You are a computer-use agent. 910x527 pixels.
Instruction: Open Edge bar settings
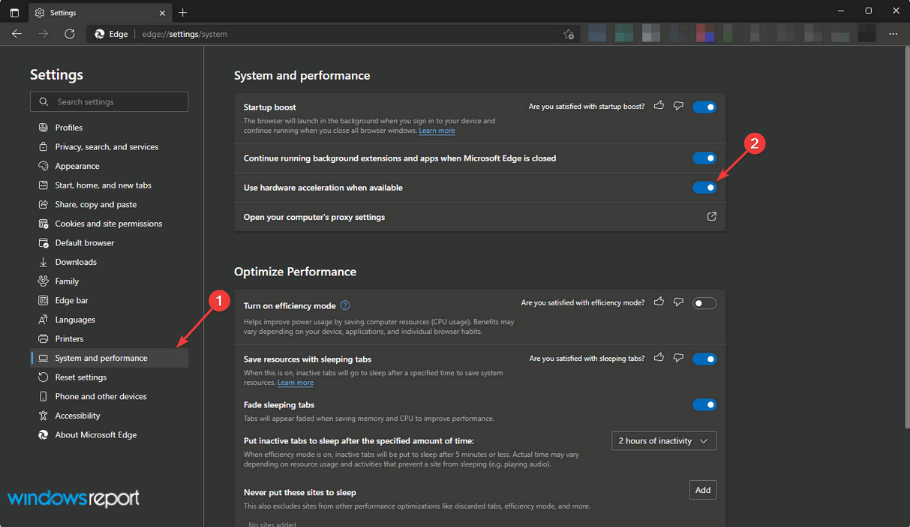109,300
